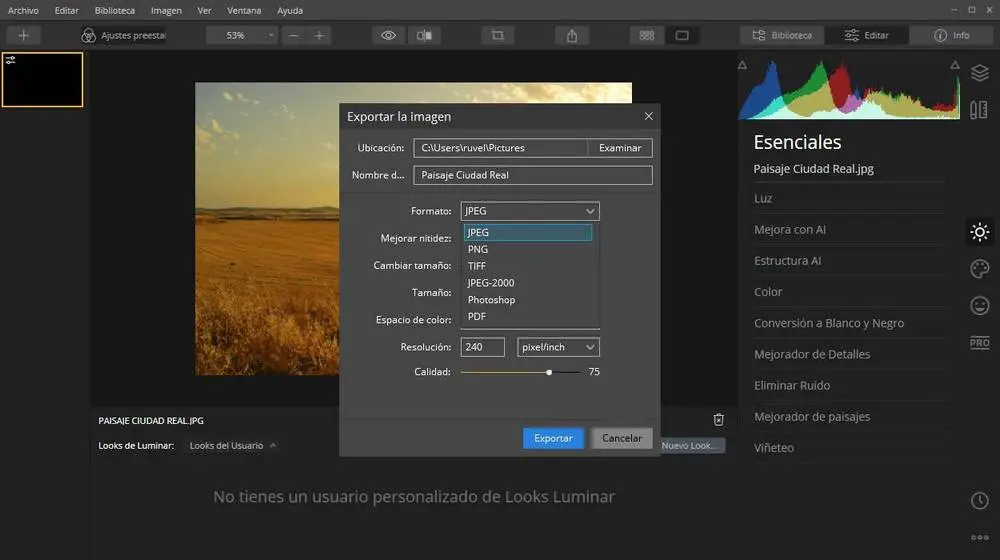The image size is (1000, 560).
Task: Click the History clock icon
Action: click(979, 501)
